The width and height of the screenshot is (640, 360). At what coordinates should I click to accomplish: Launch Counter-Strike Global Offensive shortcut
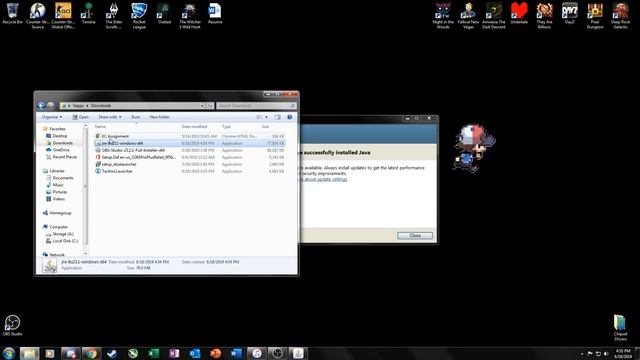(63, 16)
